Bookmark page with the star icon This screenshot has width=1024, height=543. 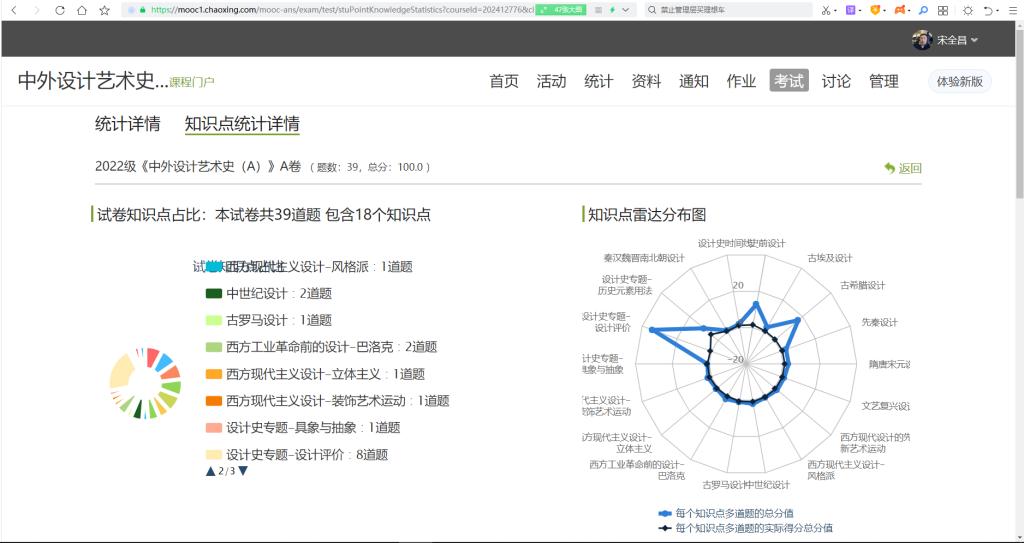(x=105, y=10)
